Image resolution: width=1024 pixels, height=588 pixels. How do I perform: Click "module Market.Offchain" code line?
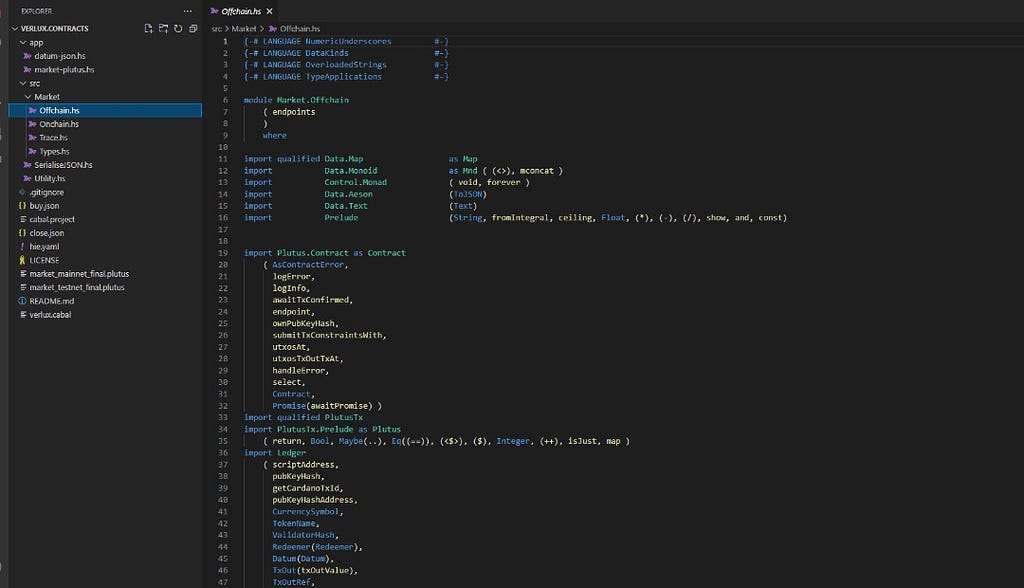[296, 100]
